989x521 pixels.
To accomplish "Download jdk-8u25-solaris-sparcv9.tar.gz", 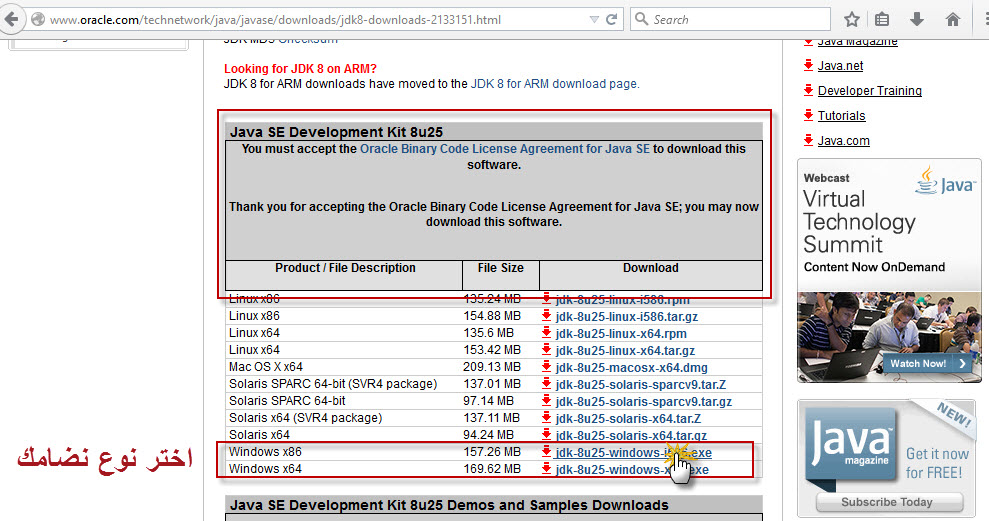I will click(x=643, y=402).
